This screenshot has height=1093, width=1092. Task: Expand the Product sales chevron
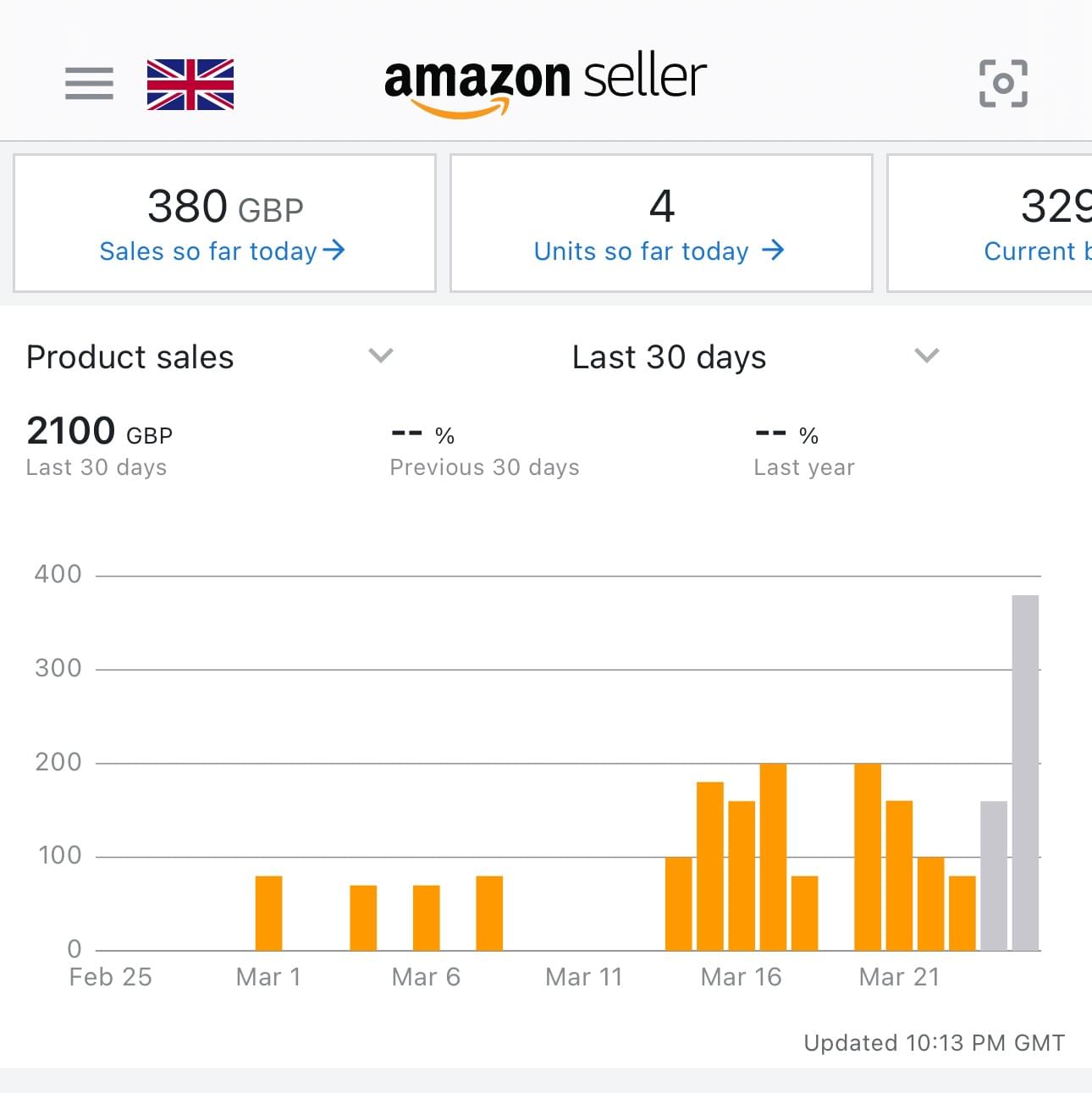(x=381, y=356)
